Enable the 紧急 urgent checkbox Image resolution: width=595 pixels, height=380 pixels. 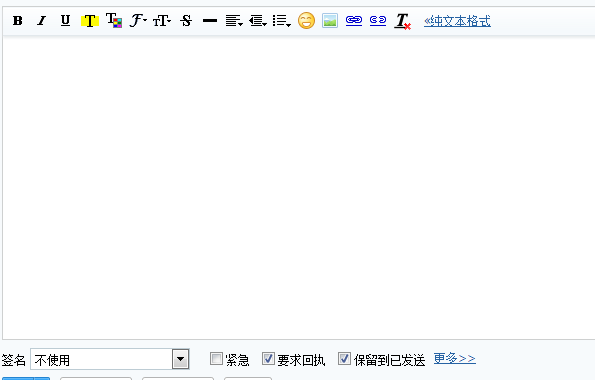[216, 359]
